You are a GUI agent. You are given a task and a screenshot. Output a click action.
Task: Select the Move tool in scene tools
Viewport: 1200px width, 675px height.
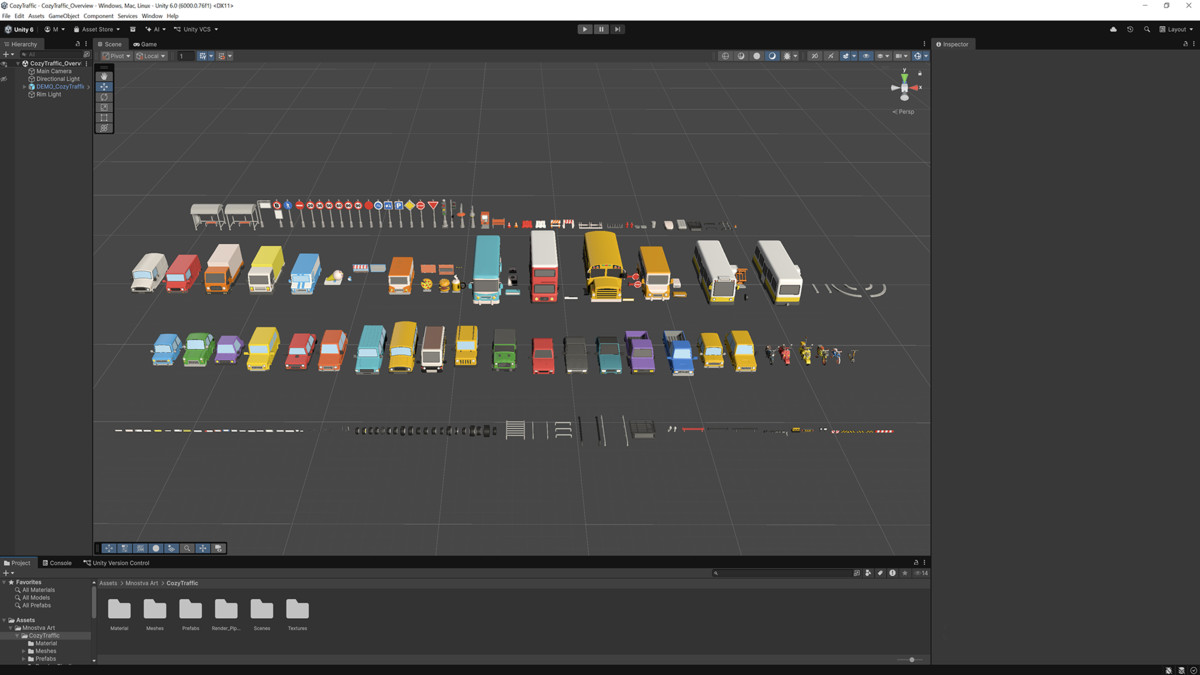104,87
